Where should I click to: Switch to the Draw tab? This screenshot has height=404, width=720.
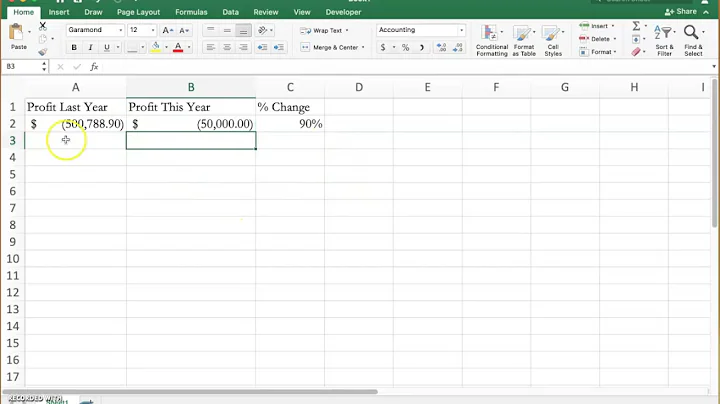click(x=93, y=12)
